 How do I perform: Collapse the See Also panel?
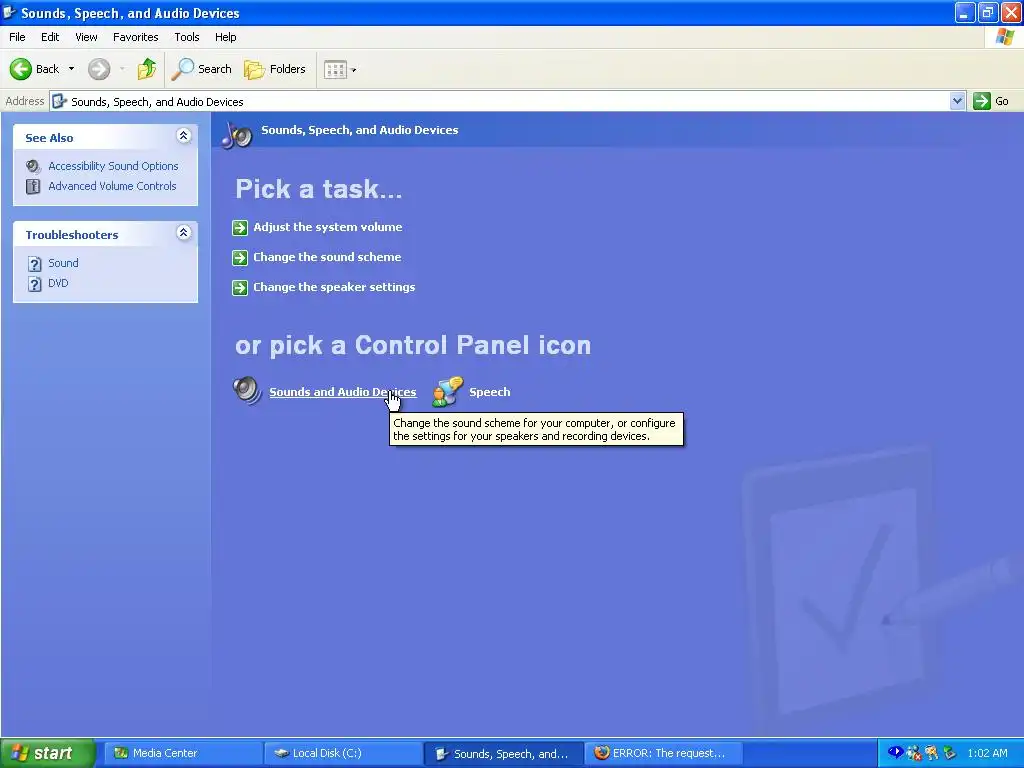point(184,136)
